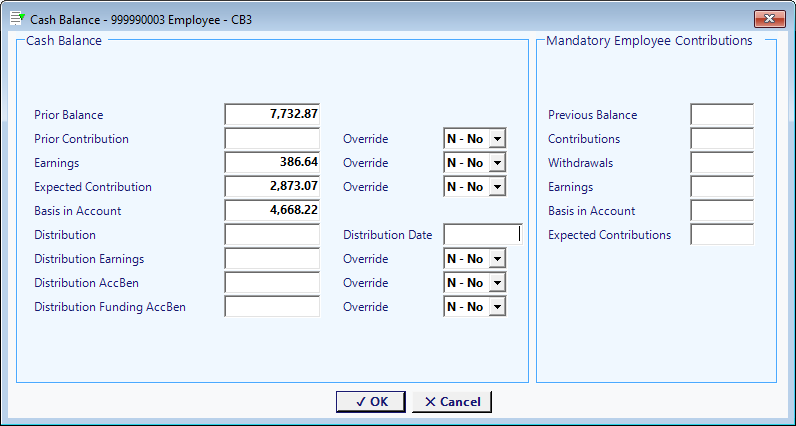Open Distribution Funding AccBen Override dropdown
The height and width of the screenshot is (426, 796).
[x=498, y=307]
